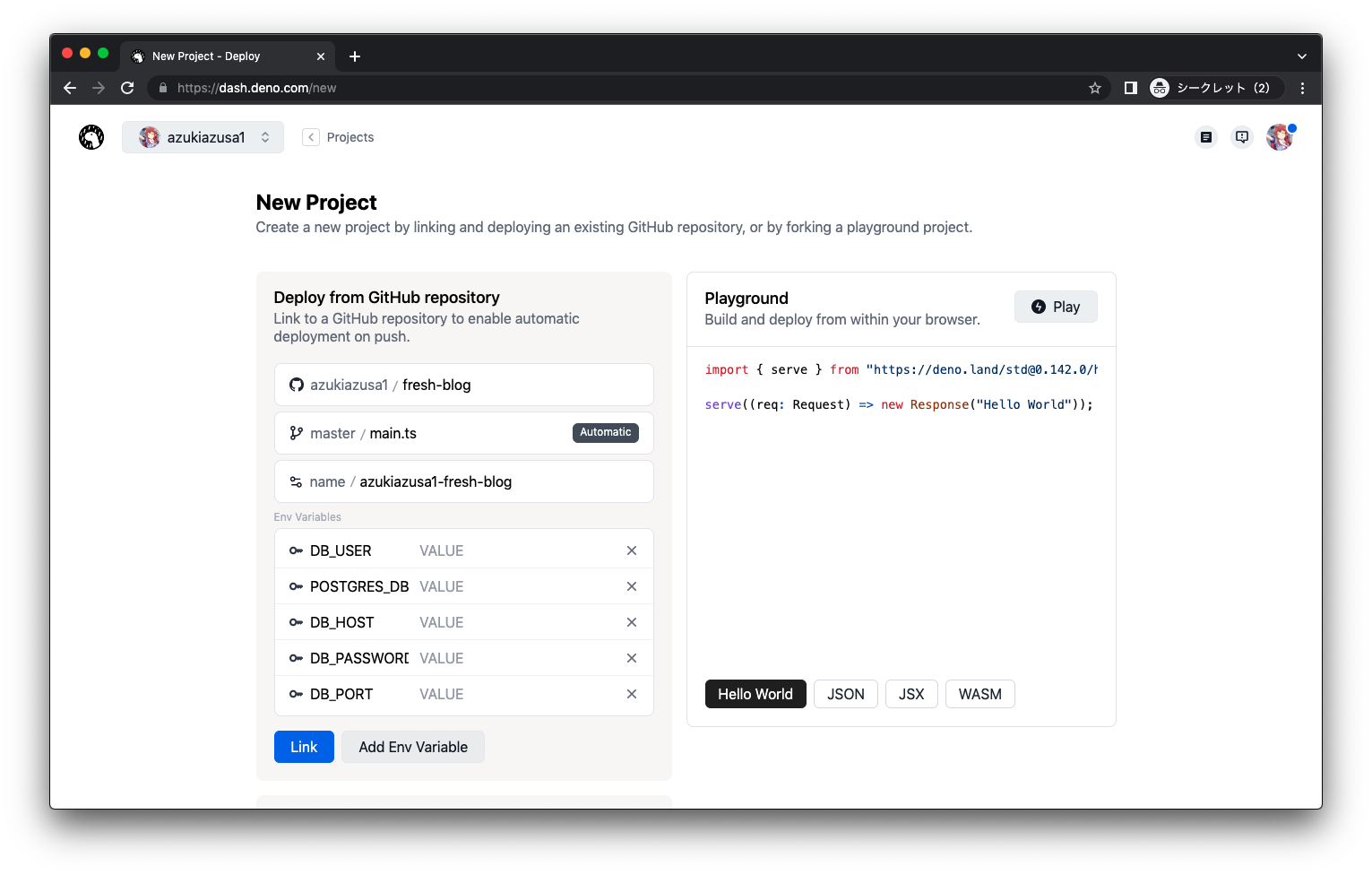This screenshot has width=1372, height=875.
Task: Click the incognito シークレット profile button
Action: 1214,88
